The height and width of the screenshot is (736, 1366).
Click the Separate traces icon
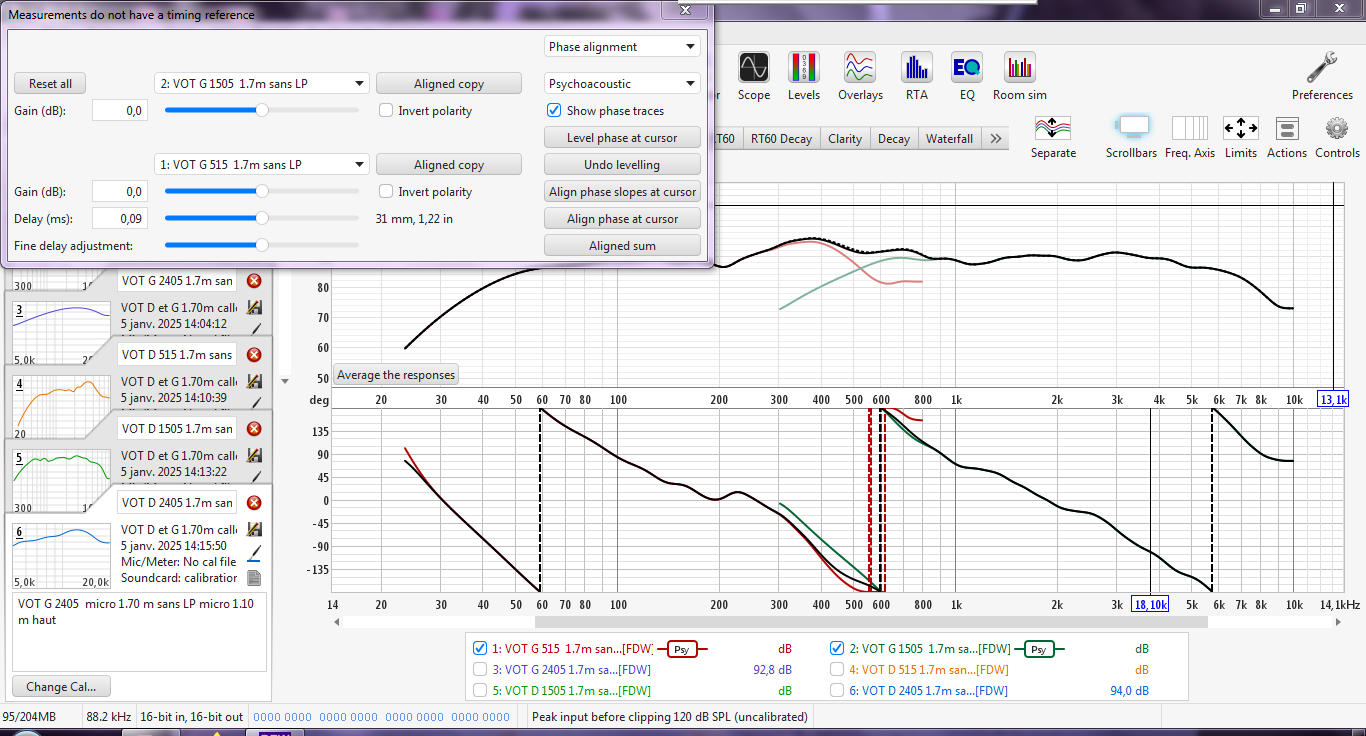pyautogui.click(x=1053, y=128)
